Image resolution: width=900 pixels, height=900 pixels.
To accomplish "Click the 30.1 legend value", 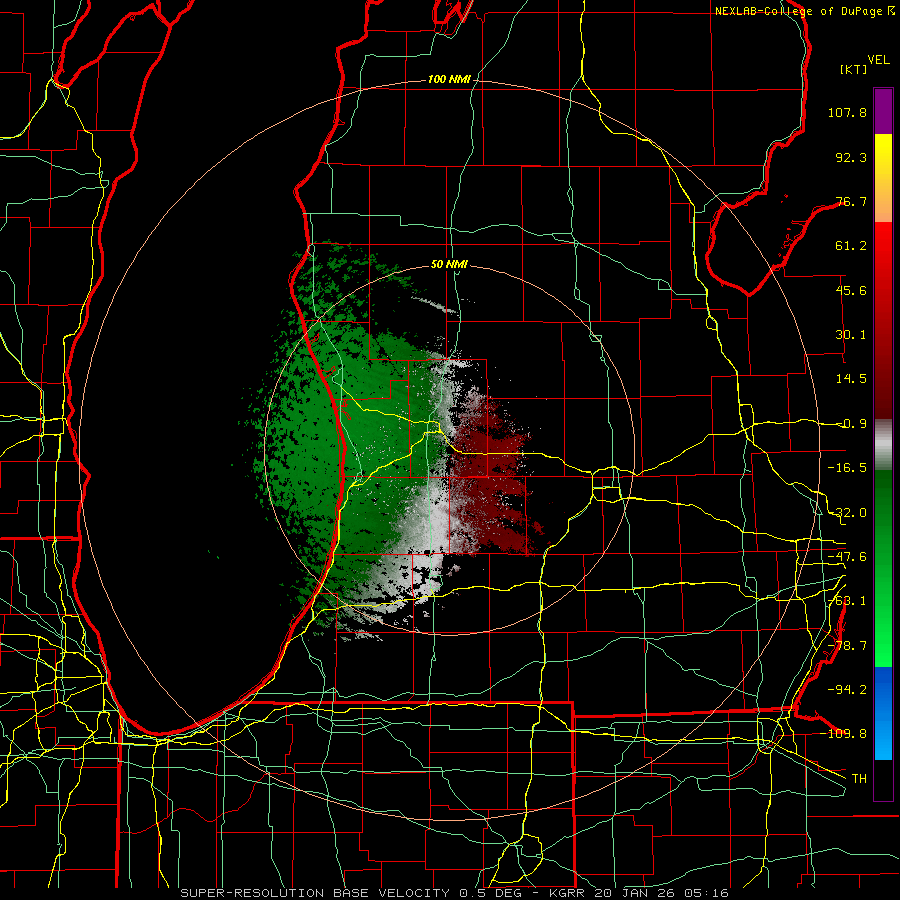I will pyautogui.click(x=851, y=335).
